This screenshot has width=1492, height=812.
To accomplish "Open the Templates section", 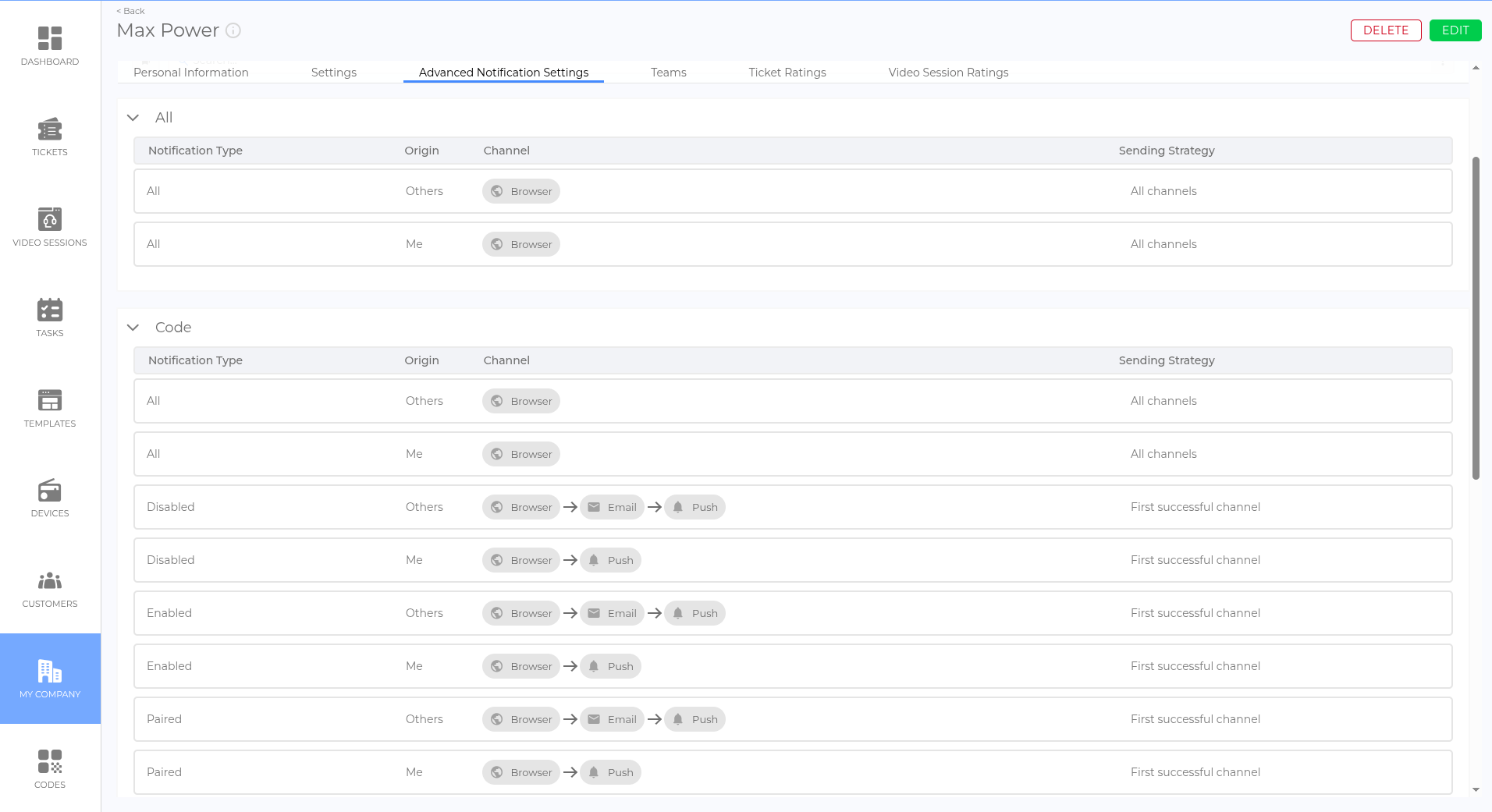I will coord(50,408).
